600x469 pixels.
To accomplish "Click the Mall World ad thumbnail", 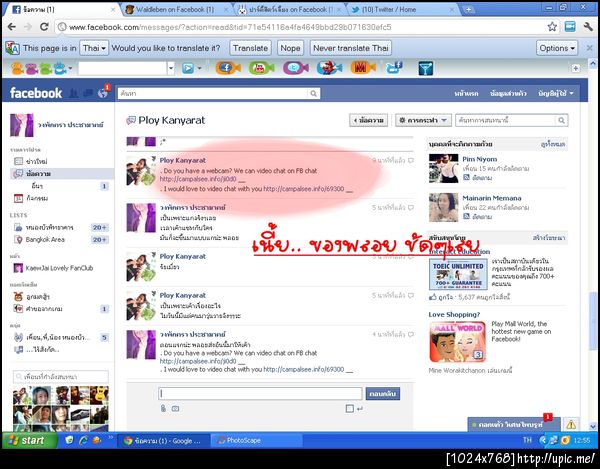I will 458,342.
